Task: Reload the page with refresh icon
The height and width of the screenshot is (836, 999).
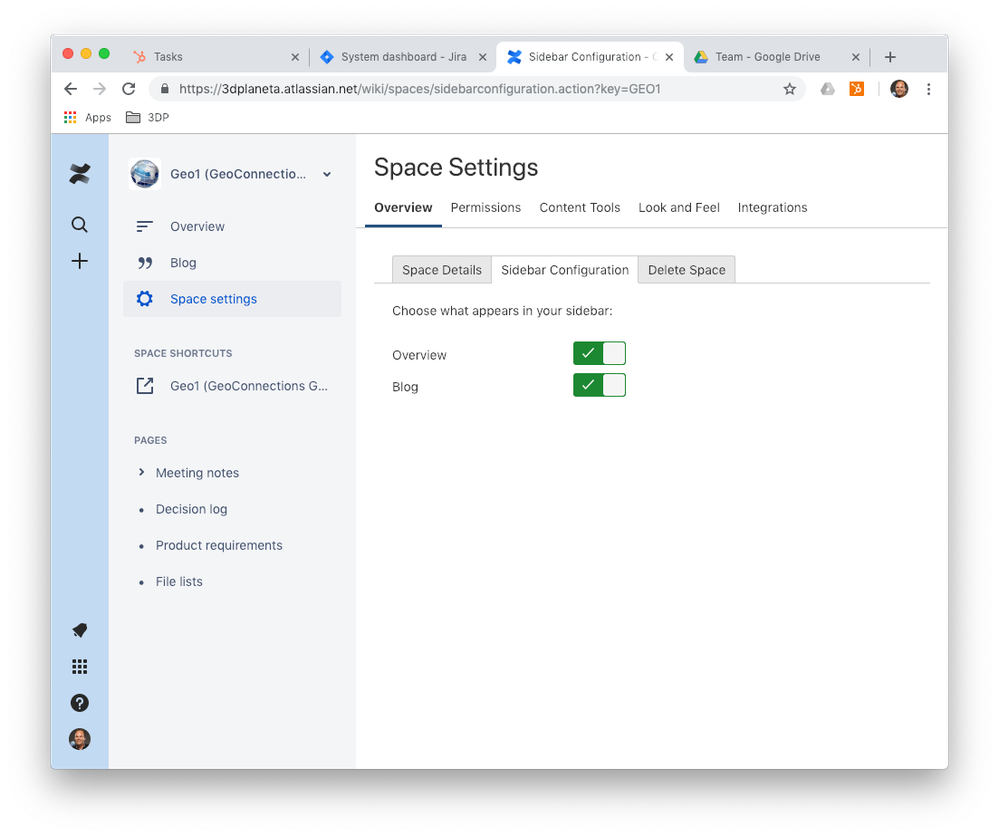Action: click(129, 89)
